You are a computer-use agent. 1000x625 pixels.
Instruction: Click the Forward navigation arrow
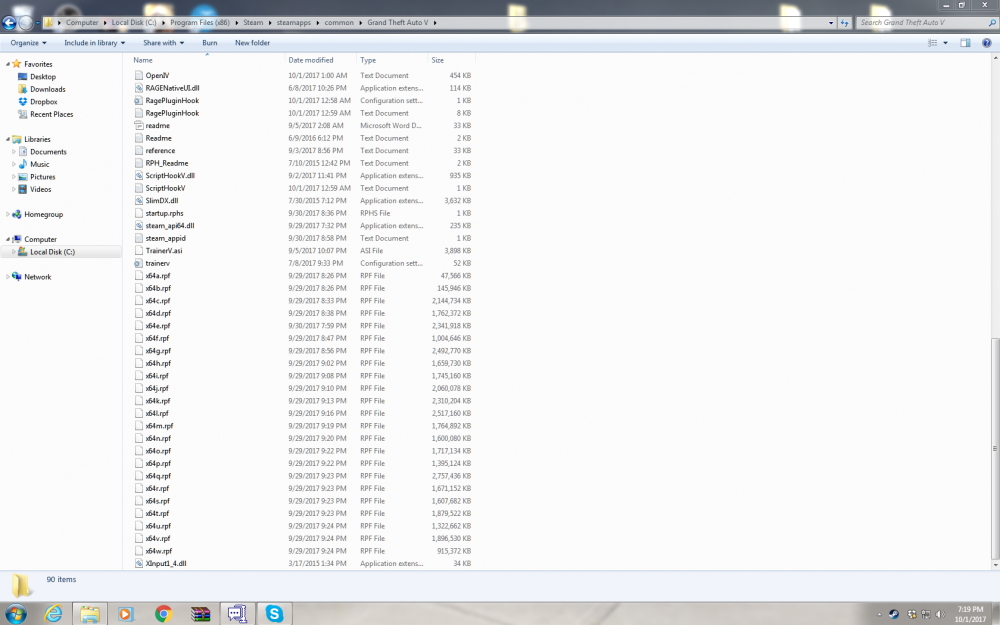tap(26, 23)
